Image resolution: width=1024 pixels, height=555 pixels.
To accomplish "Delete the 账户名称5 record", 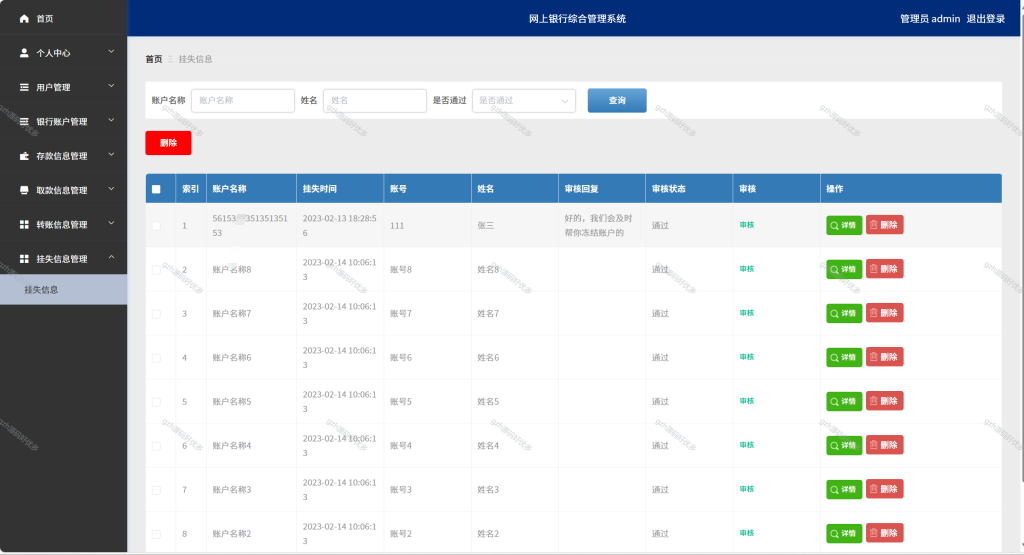I will point(884,402).
